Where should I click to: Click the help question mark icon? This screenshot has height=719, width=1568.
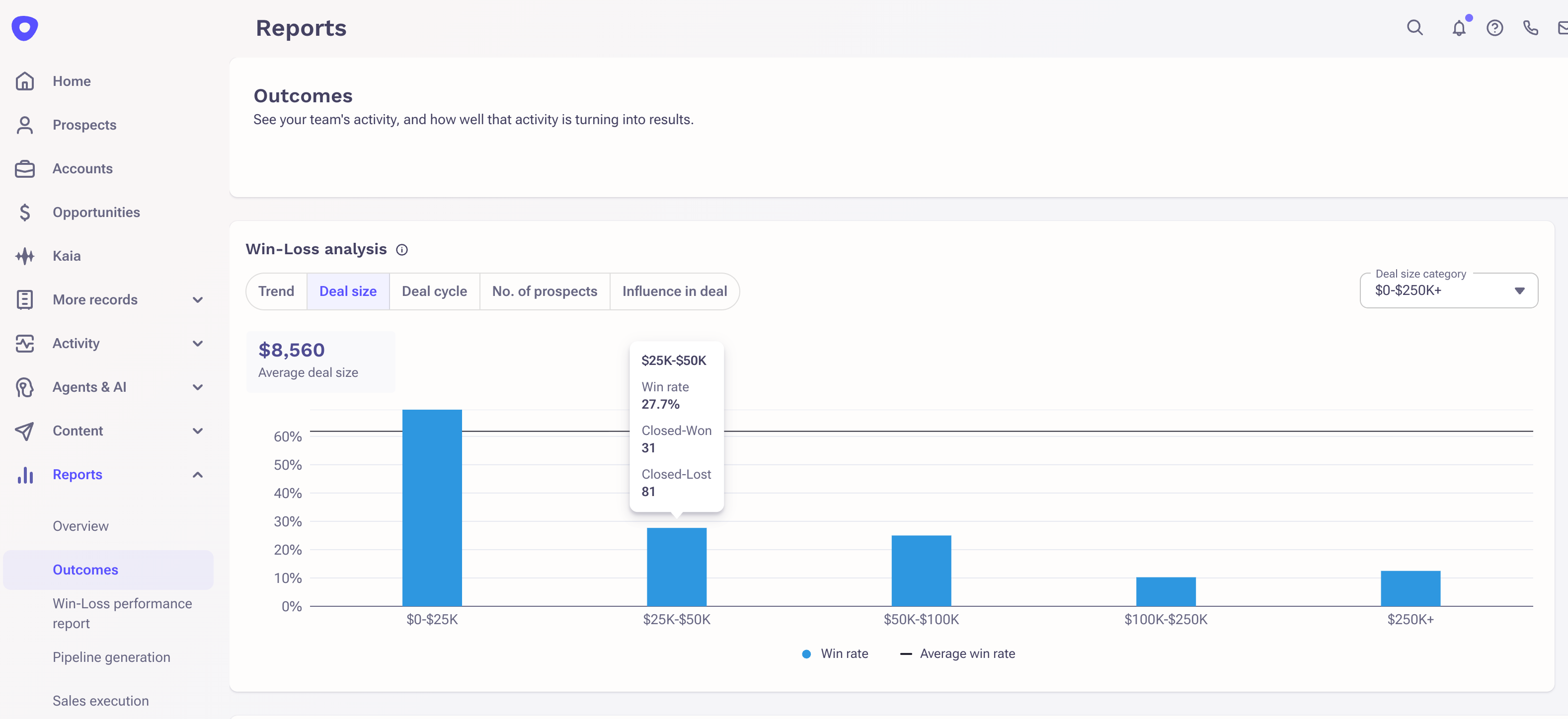[x=1495, y=28]
